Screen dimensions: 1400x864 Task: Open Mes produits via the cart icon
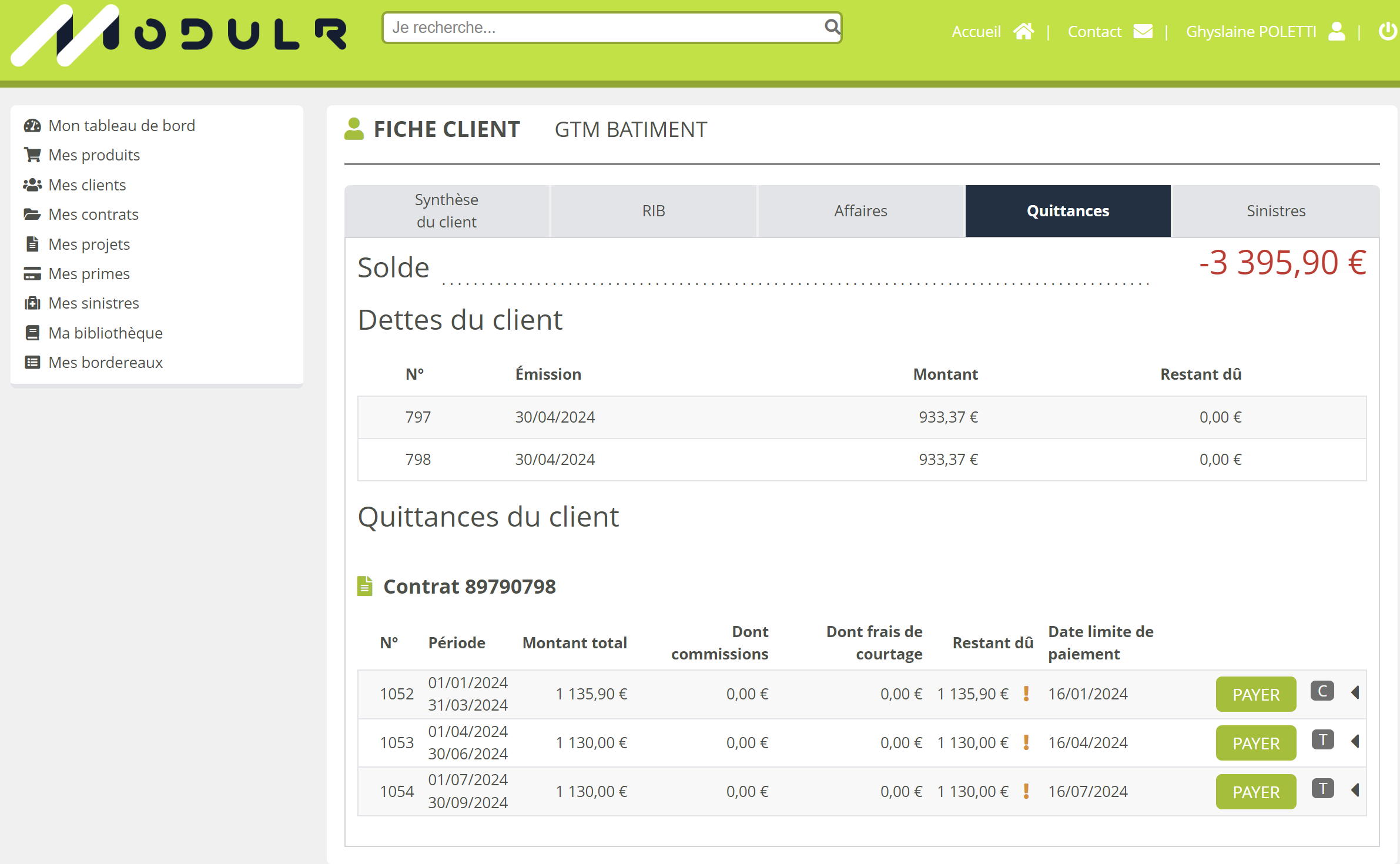point(32,155)
